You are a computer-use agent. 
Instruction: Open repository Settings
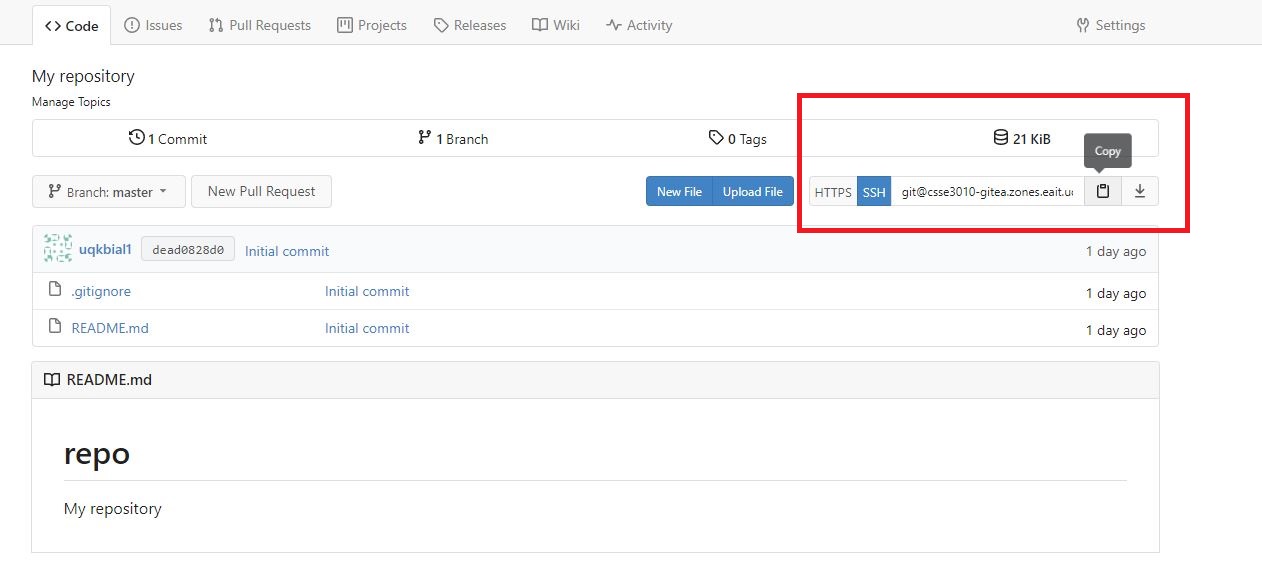1111,25
